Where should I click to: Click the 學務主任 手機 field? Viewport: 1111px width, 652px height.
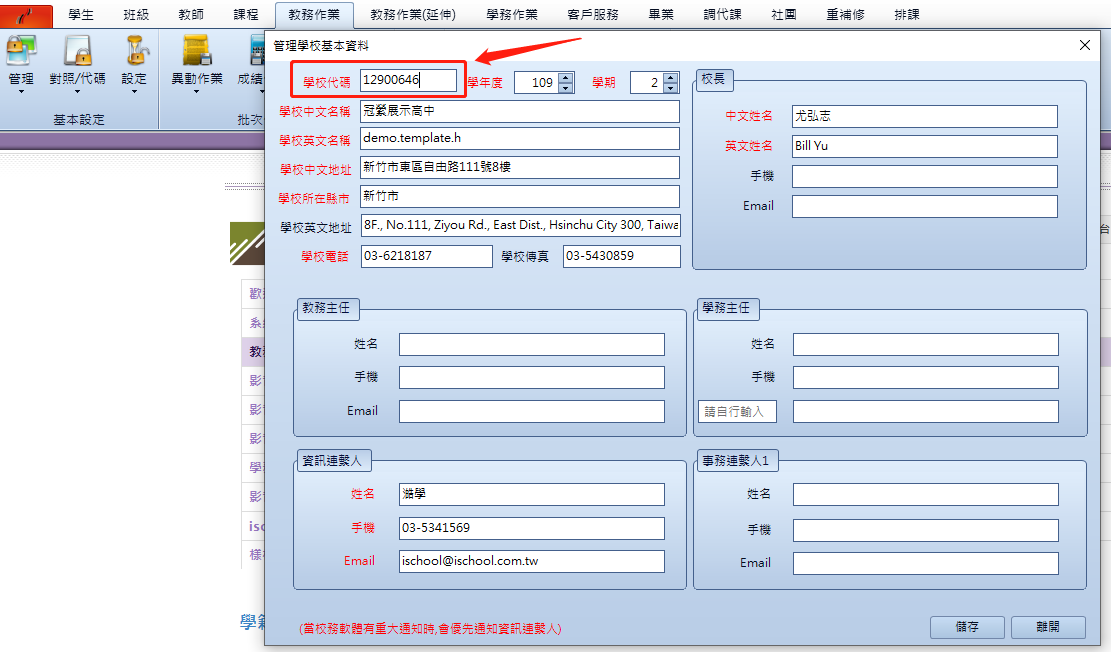click(925, 377)
